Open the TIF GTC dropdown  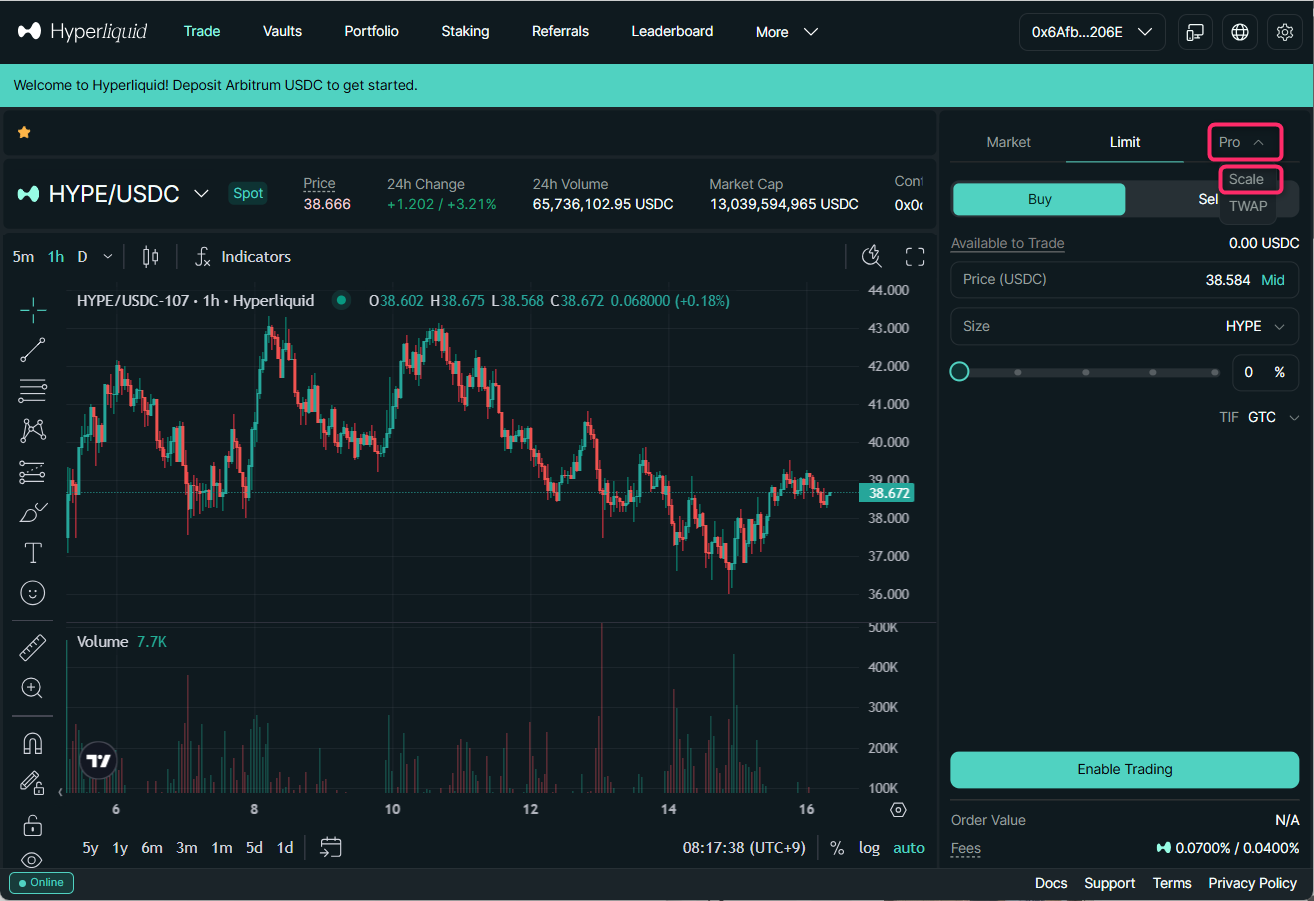pos(1273,417)
